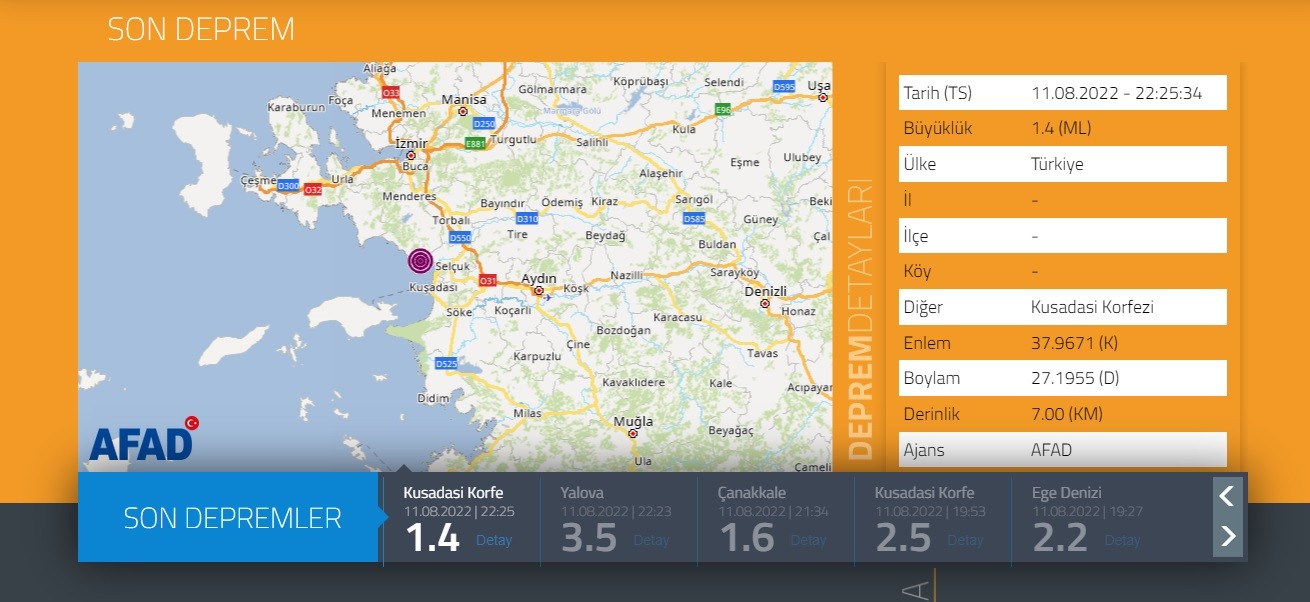Viewport: 1310px width, 602px height.
Task: Click the purple earthquake epicenter marker
Action: point(421,262)
